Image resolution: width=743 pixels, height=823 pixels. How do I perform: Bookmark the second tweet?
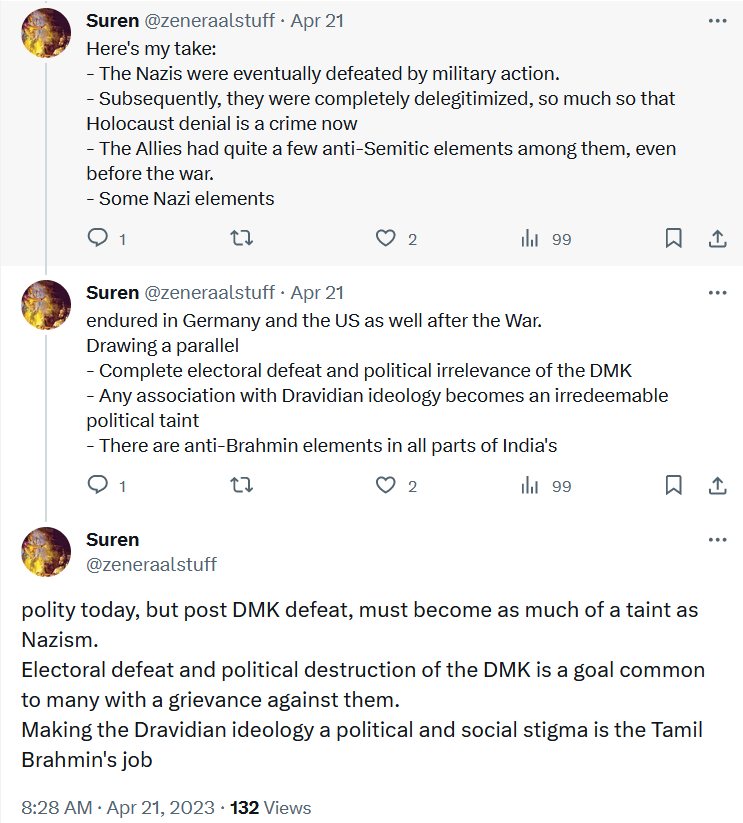coord(674,485)
